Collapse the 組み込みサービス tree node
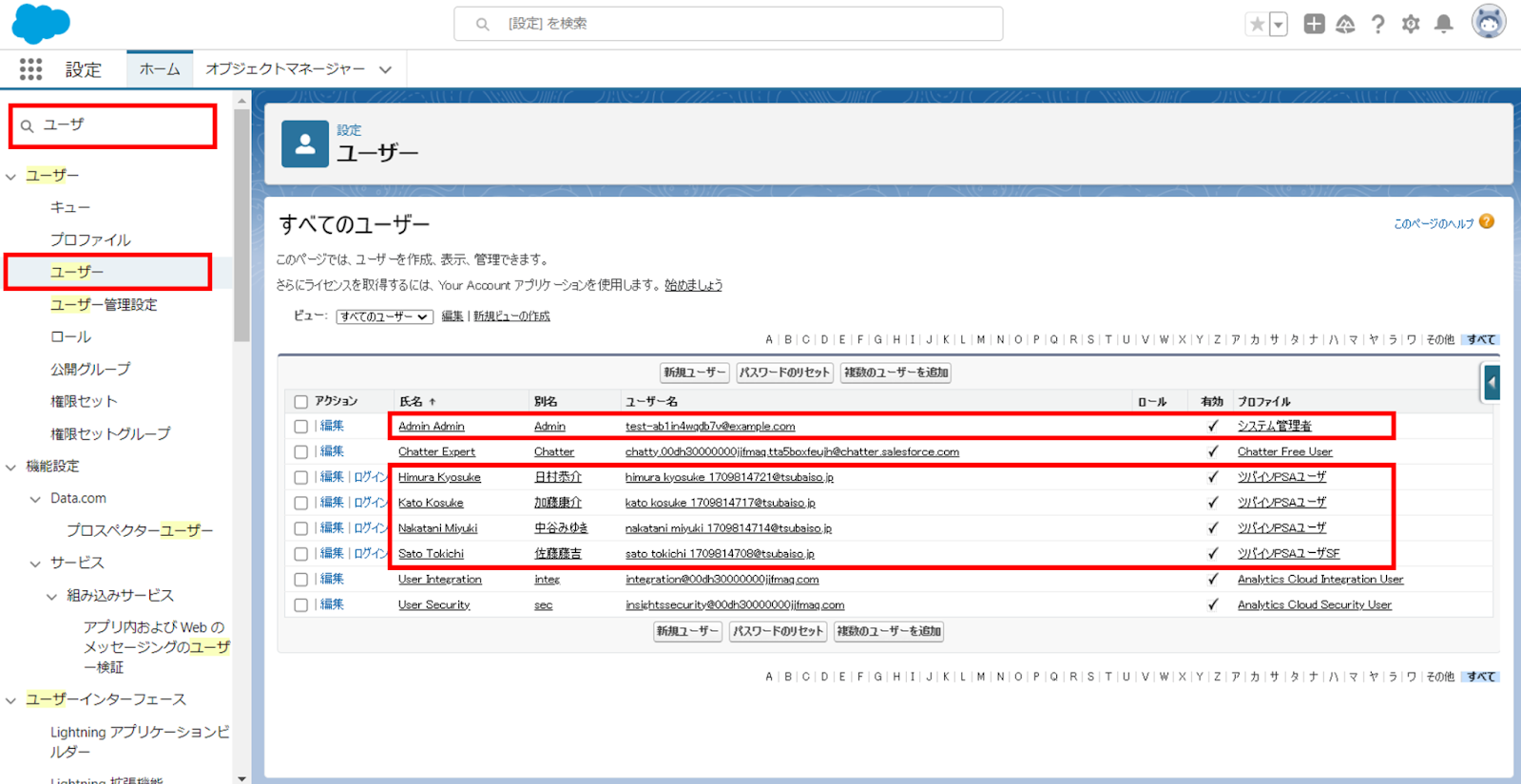Image resolution: width=1521 pixels, height=784 pixels. [51, 596]
